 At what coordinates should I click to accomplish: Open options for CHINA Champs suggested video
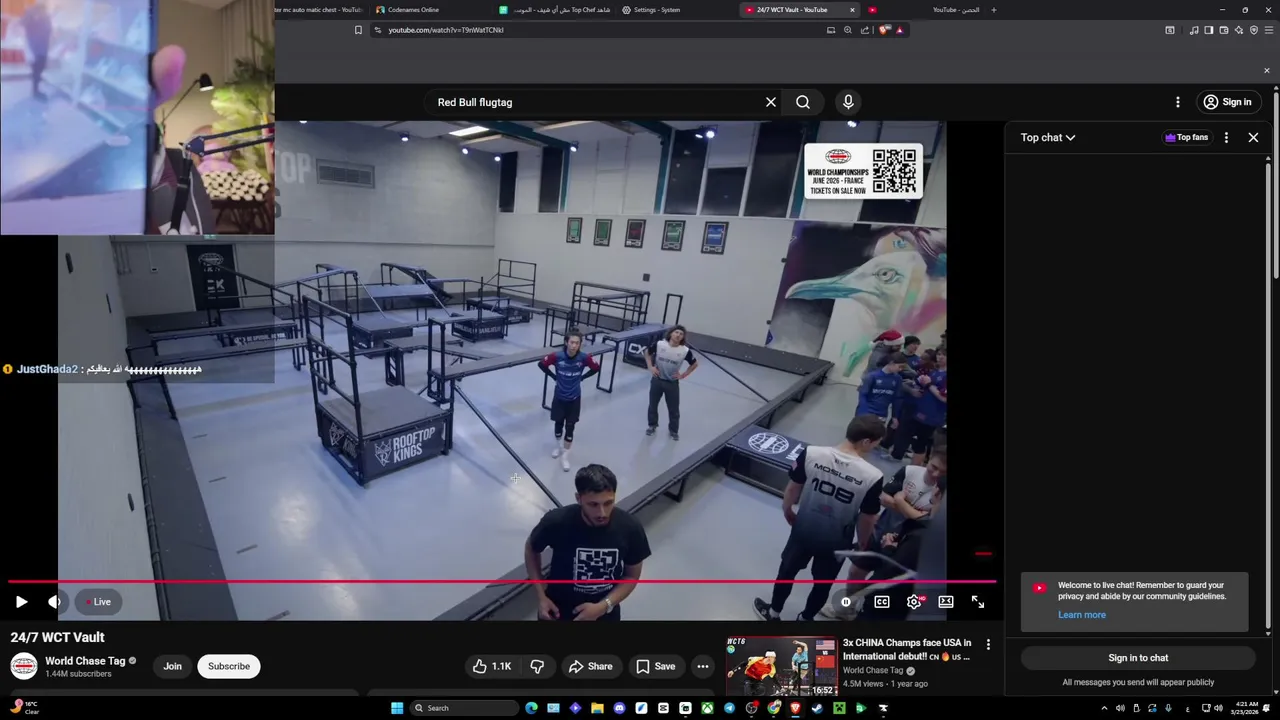pyautogui.click(x=988, y=645)
